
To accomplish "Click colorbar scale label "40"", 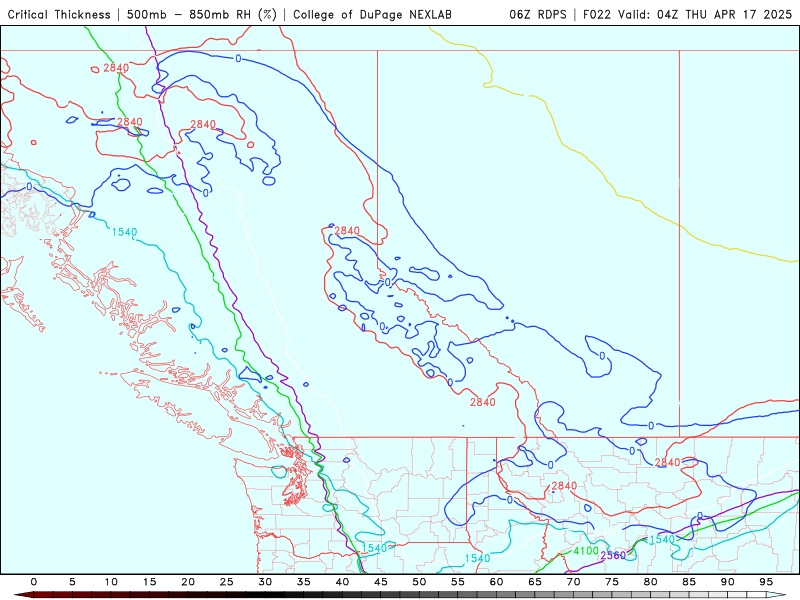I will [x=342, y=582].
